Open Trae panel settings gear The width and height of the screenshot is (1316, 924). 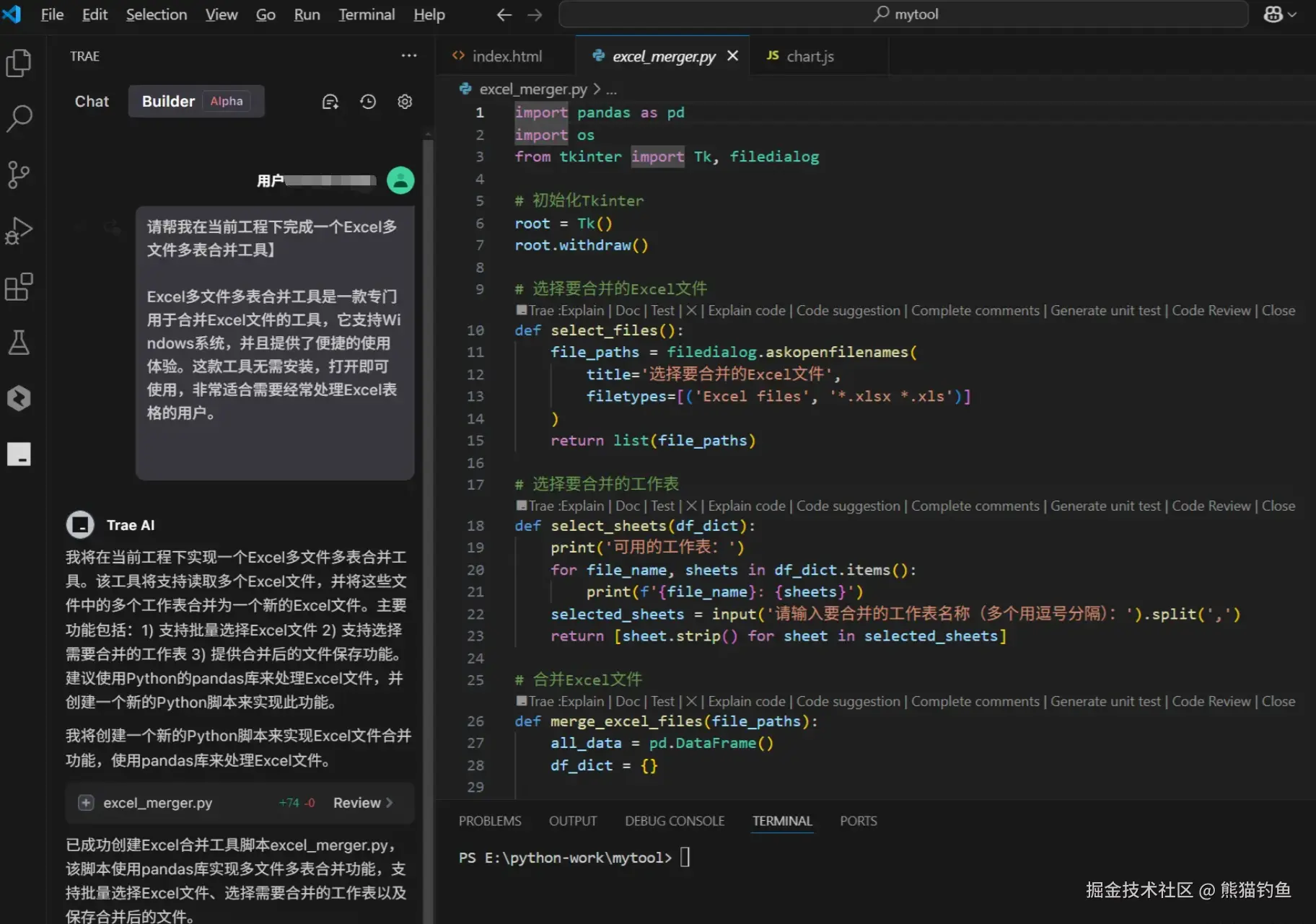(405, 102)
